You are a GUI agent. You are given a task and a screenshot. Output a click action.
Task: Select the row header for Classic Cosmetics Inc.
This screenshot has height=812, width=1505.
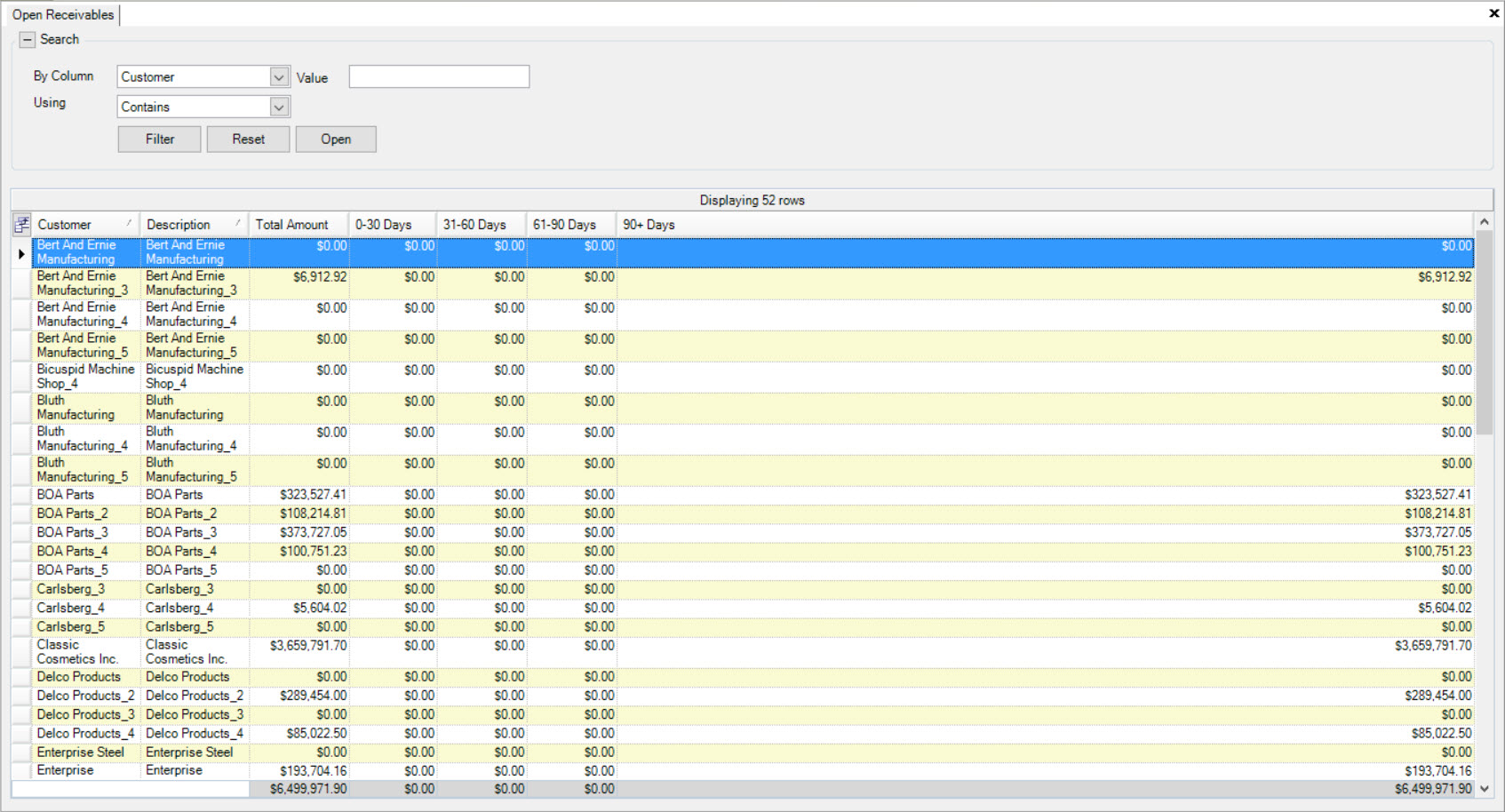pos(21,653)
